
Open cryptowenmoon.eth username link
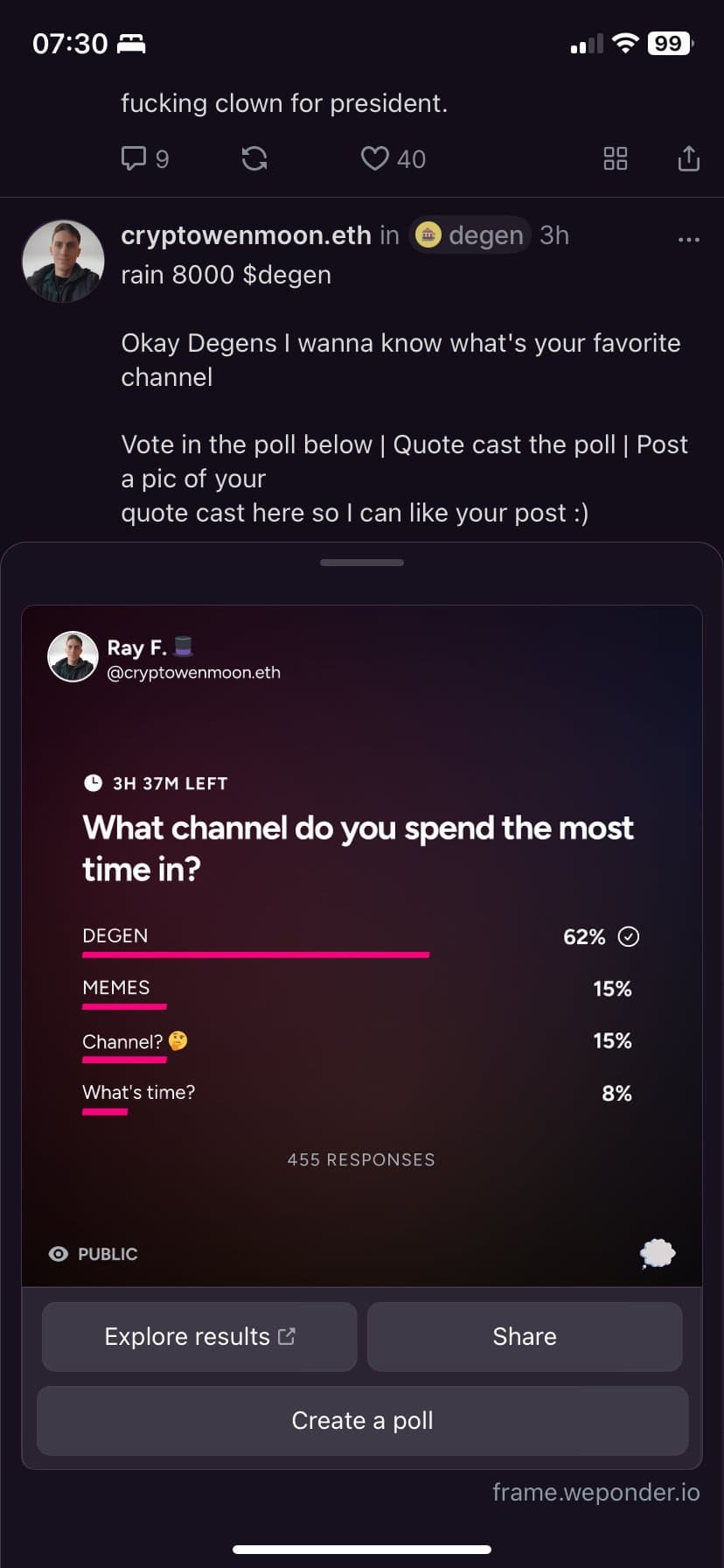(246, 235)
